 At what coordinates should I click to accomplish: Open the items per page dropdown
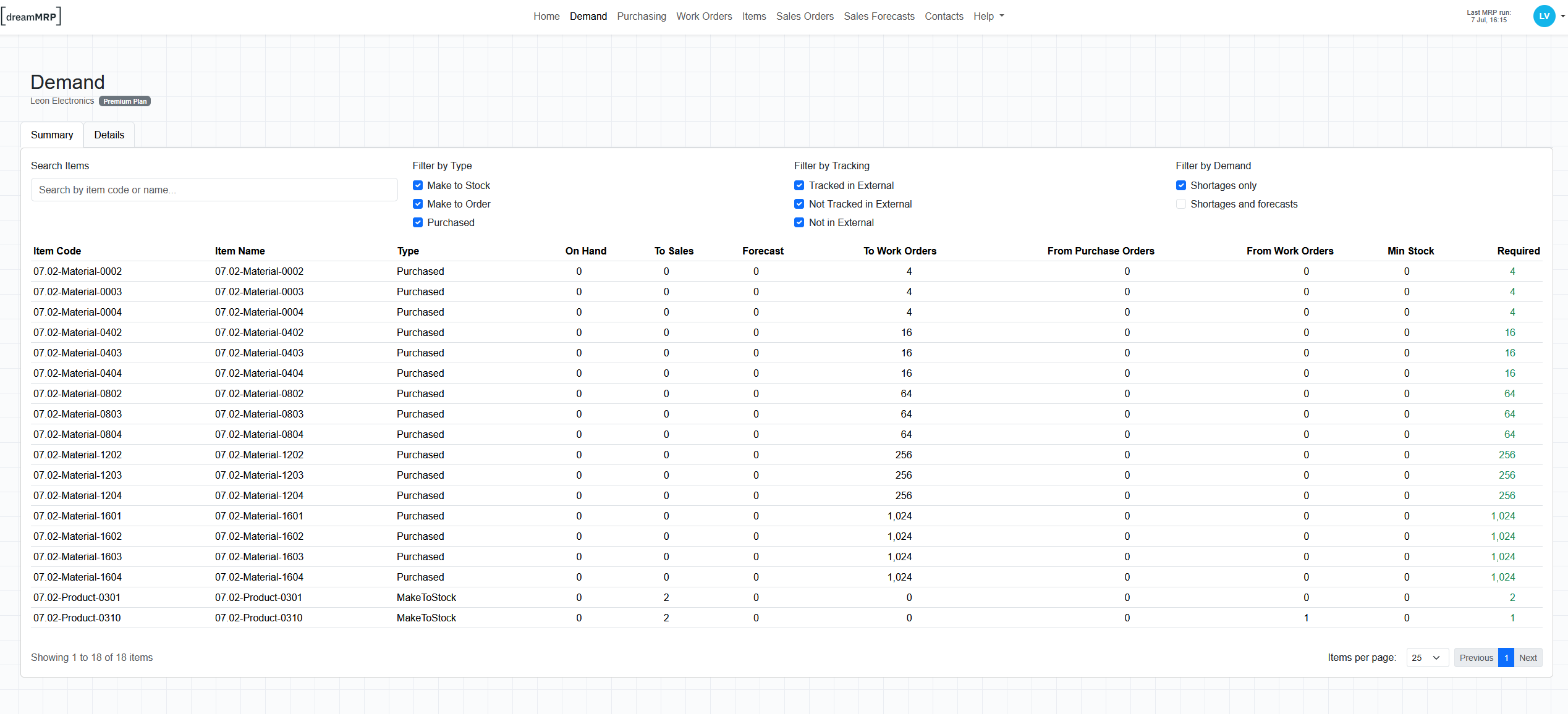1427,658
